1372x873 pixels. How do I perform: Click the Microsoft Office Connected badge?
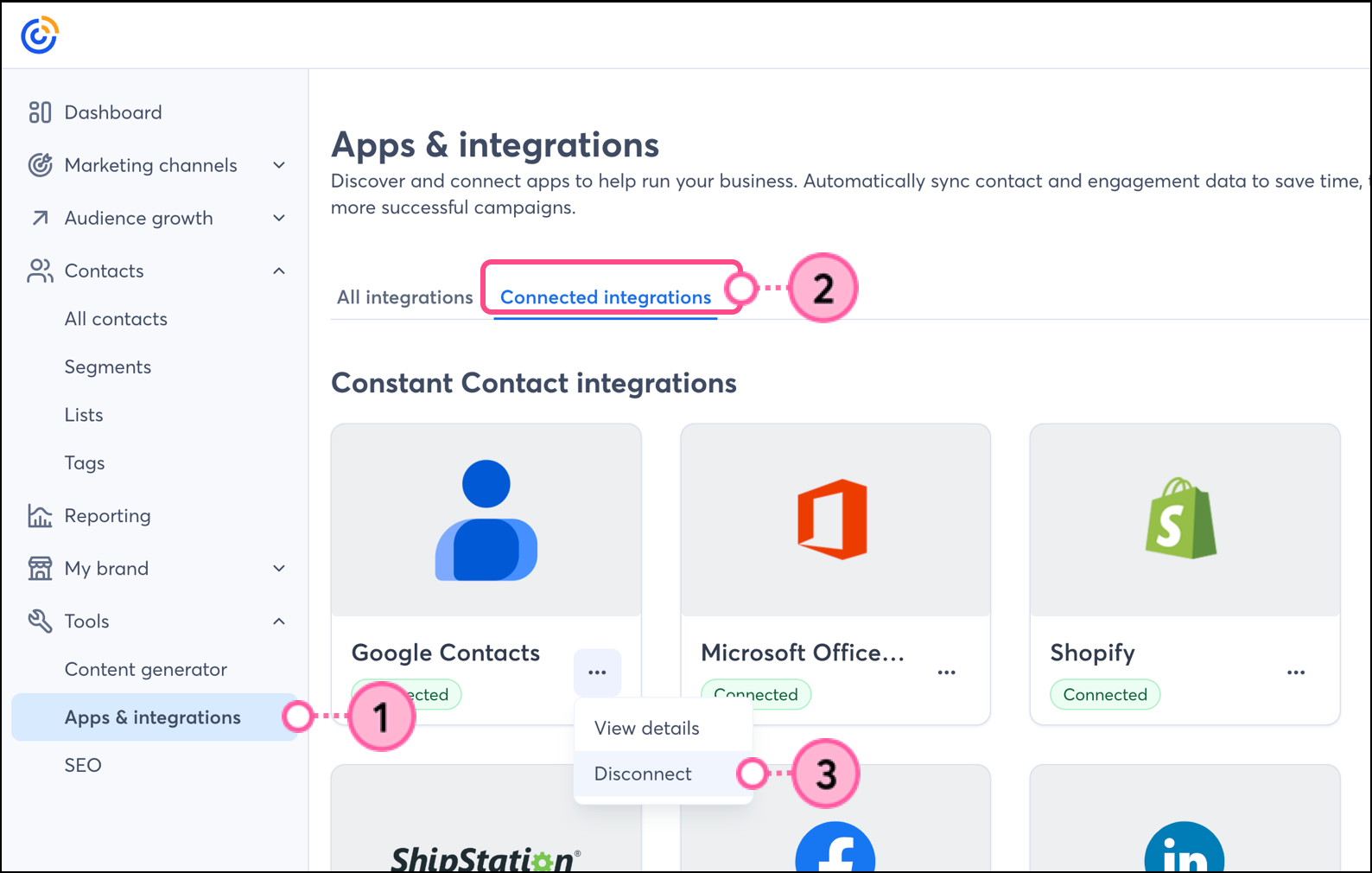coord(756,695)
